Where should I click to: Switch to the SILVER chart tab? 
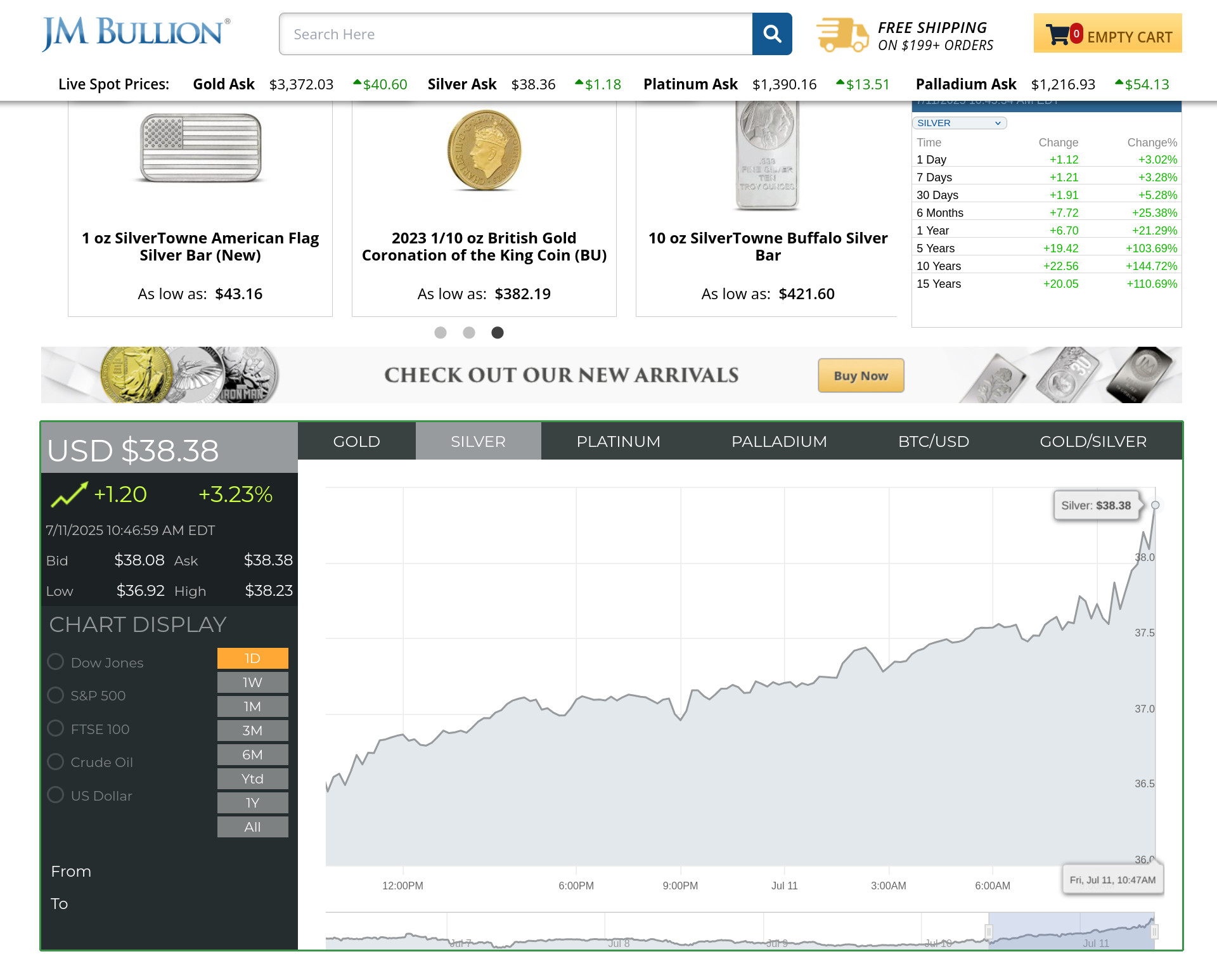pyautogui.click(x=479, y=441)
